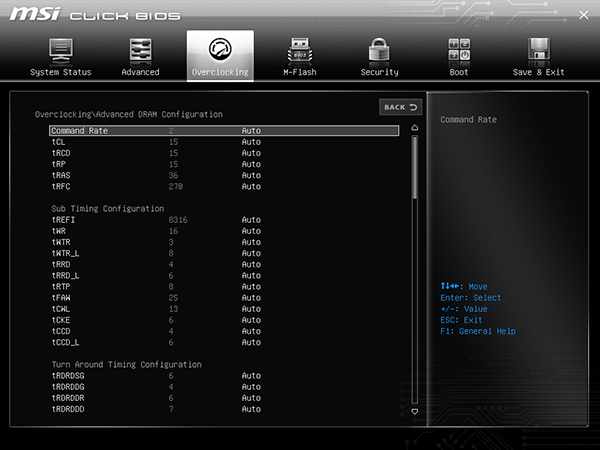The height and width of the screenshot is (450, 600).
Task: Select the tRRD_L row label
Action: click(65, 276)
